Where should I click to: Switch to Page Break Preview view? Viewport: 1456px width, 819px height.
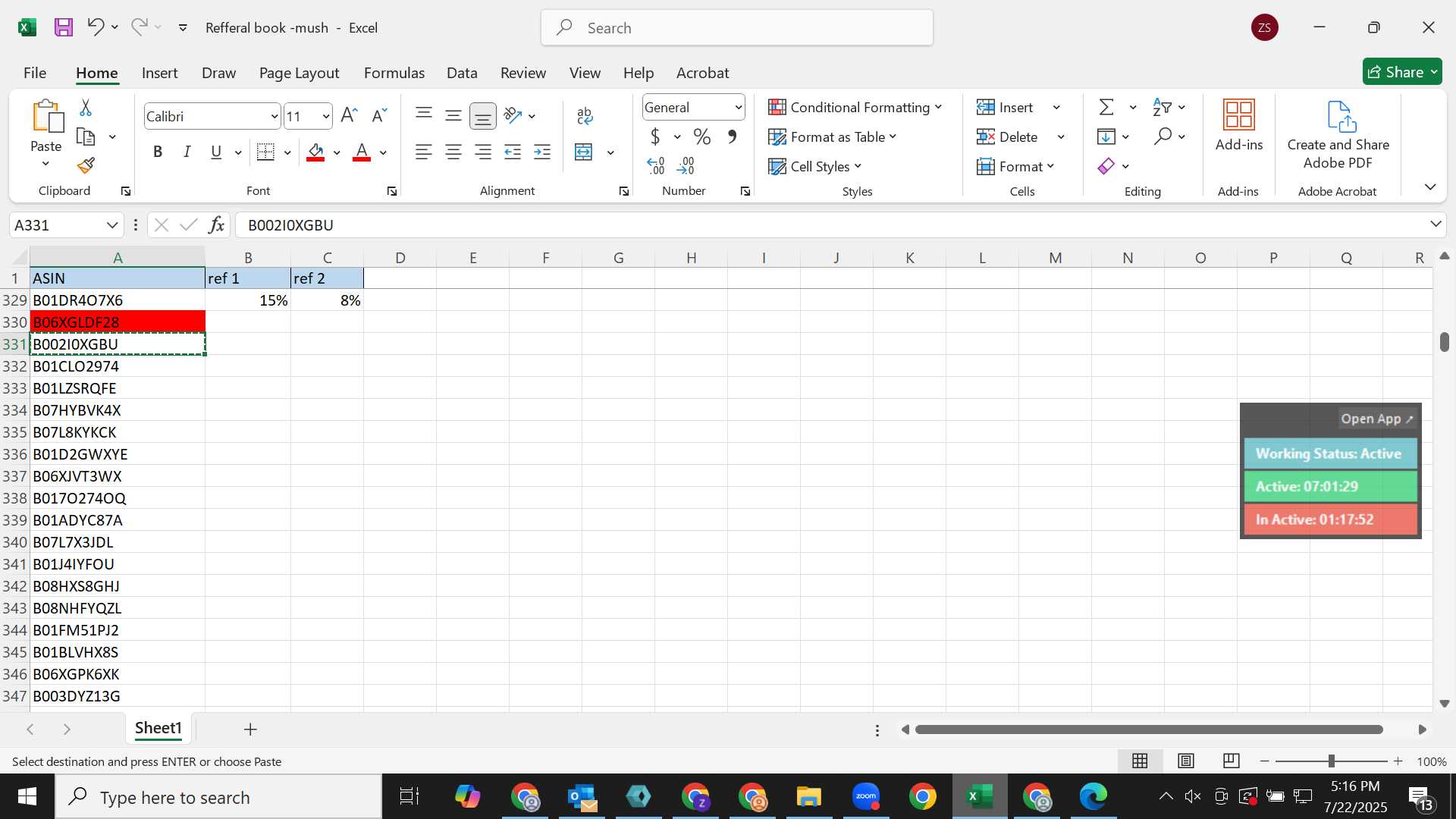1232,761
